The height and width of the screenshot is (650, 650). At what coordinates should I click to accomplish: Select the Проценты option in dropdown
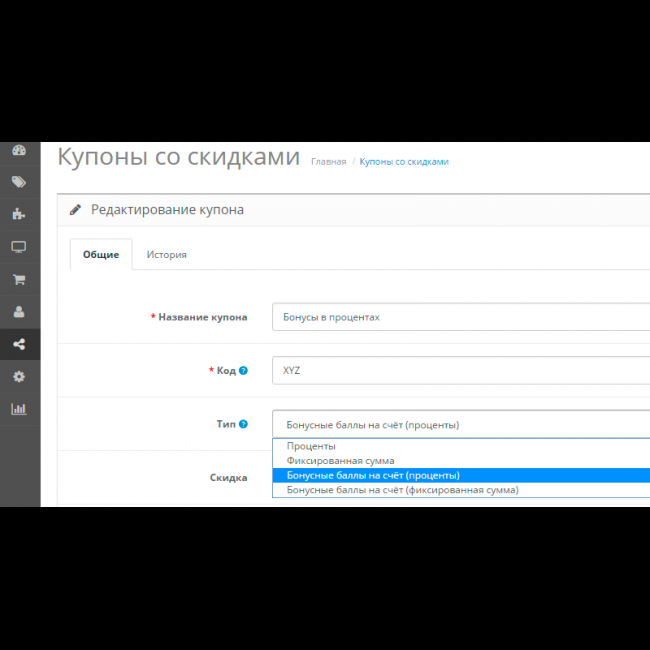tap(311, 446)
